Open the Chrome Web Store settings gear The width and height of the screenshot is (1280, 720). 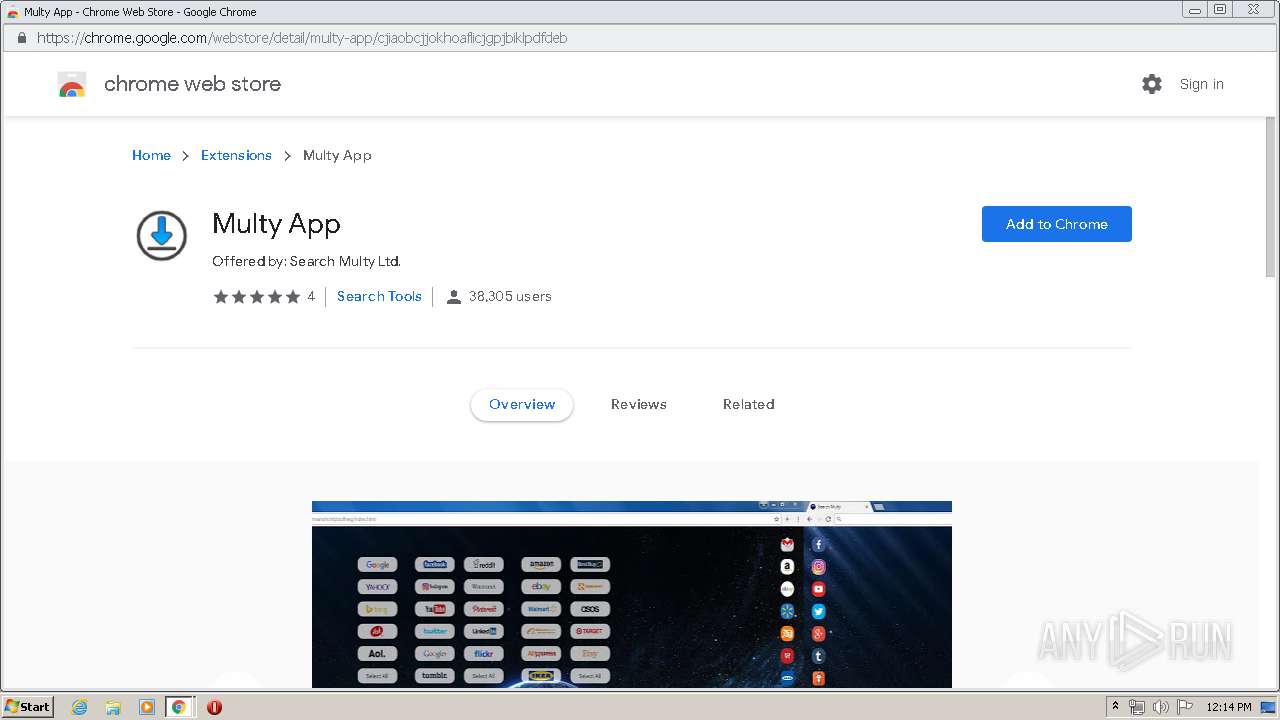tap(1152, 84)
